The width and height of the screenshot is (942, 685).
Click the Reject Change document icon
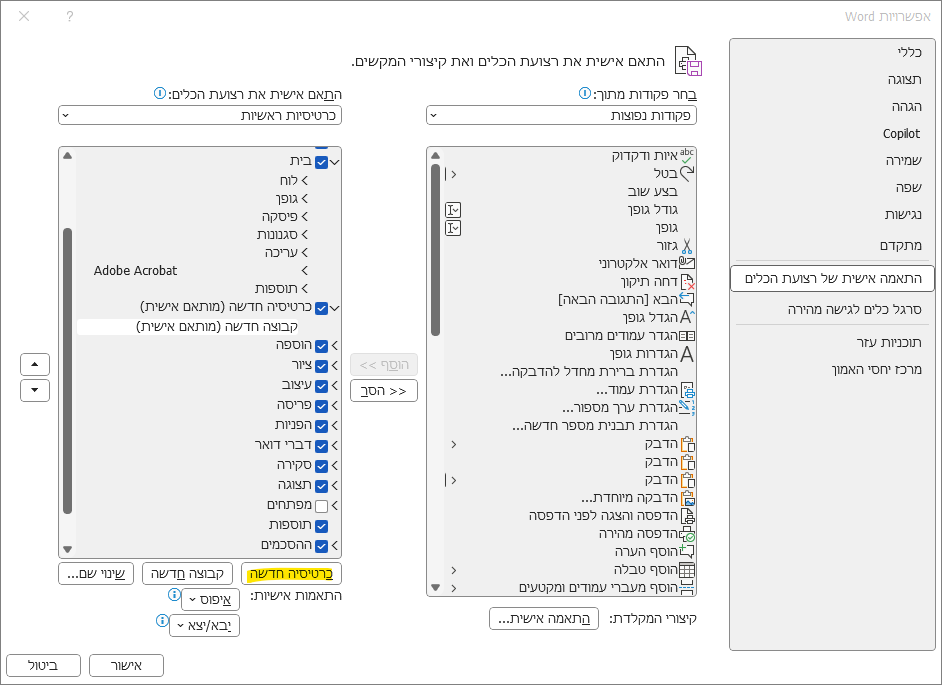point(686,281)
